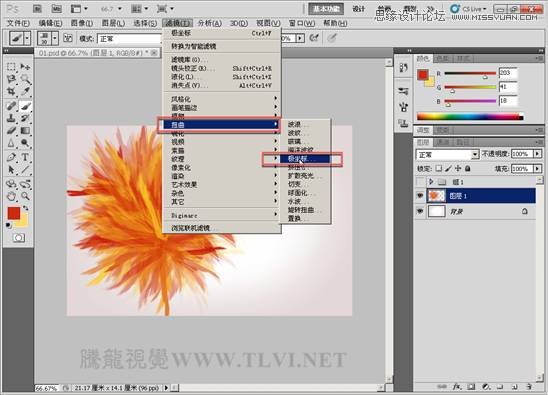Click the R red channel slider
Viewport: 548px width, 395px height.
[x=470, y=74]
